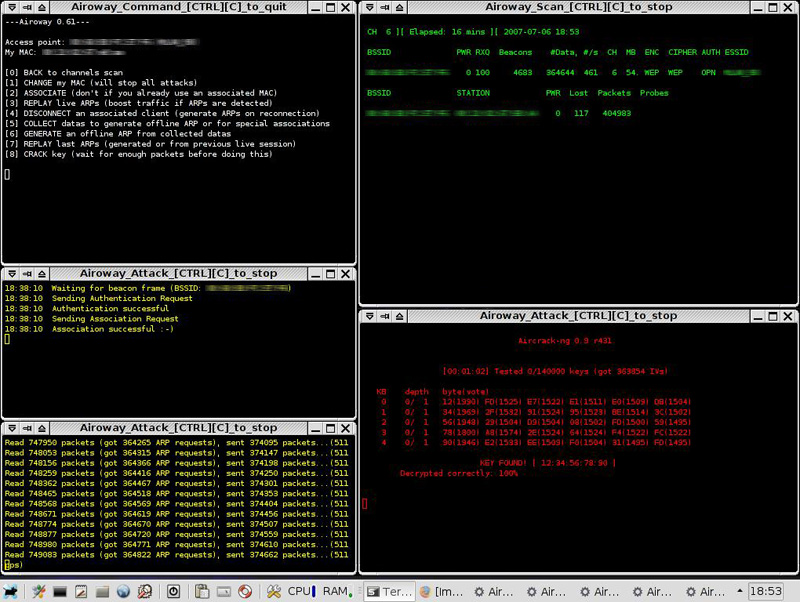Viewport: 800px width, 602px height.
Task: Click the drive mount icon in taskbar
Action: click(223, 591)
